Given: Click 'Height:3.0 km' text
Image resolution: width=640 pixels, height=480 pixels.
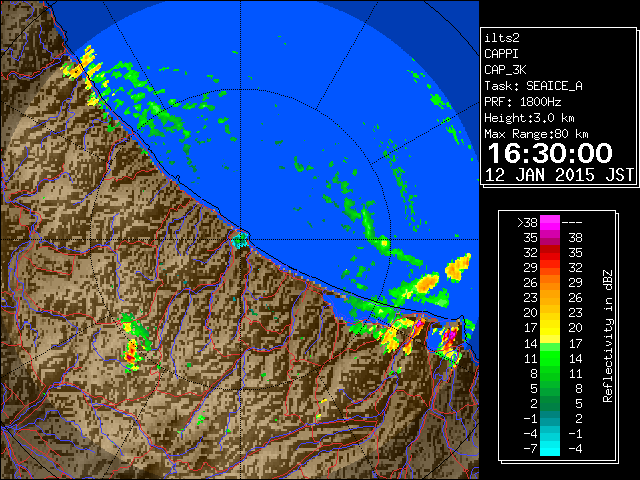Looking at the screenshot, I should point(529,118).
